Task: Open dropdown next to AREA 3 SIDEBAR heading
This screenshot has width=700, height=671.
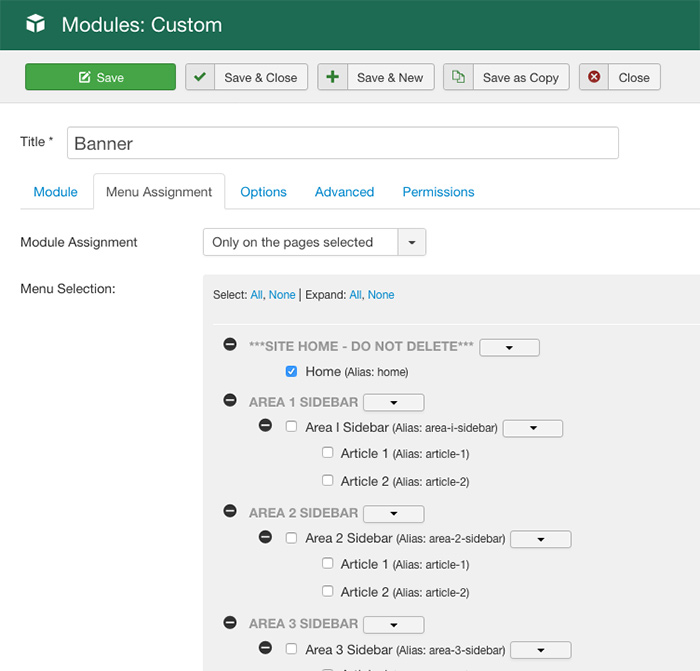Action: click(394, 625)
